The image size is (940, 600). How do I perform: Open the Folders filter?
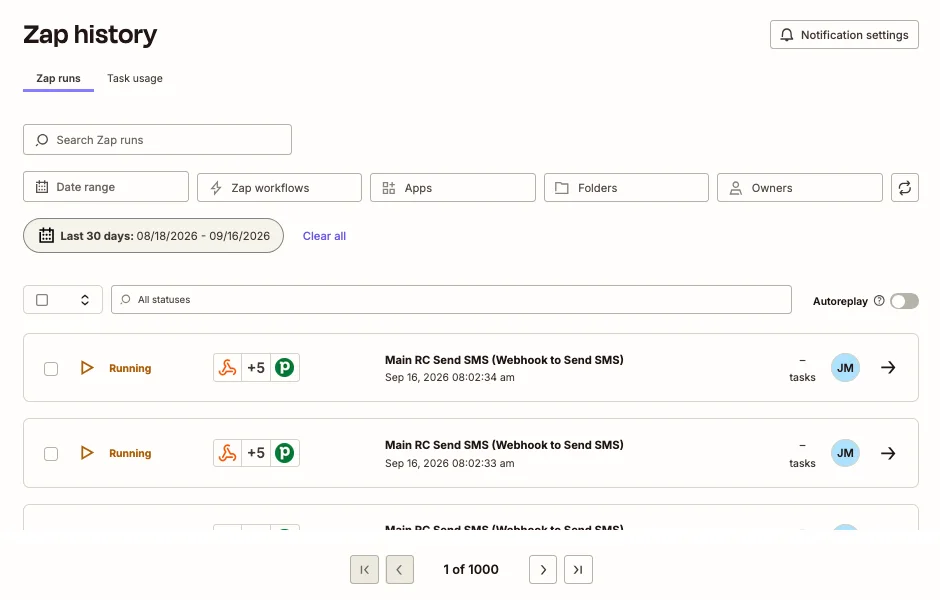click(x=626, y=188)
